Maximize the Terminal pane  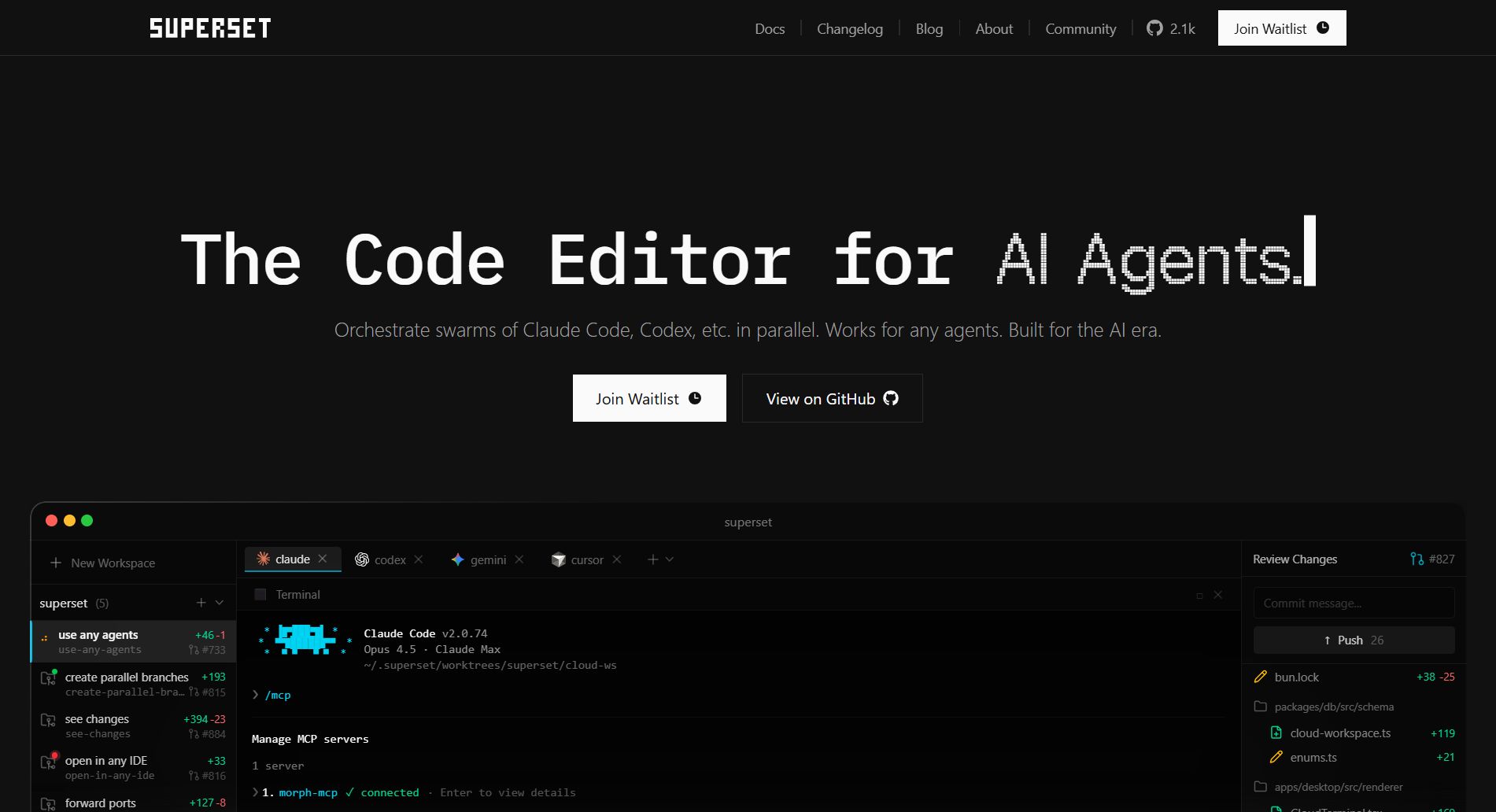click(x=1199, y=596)
